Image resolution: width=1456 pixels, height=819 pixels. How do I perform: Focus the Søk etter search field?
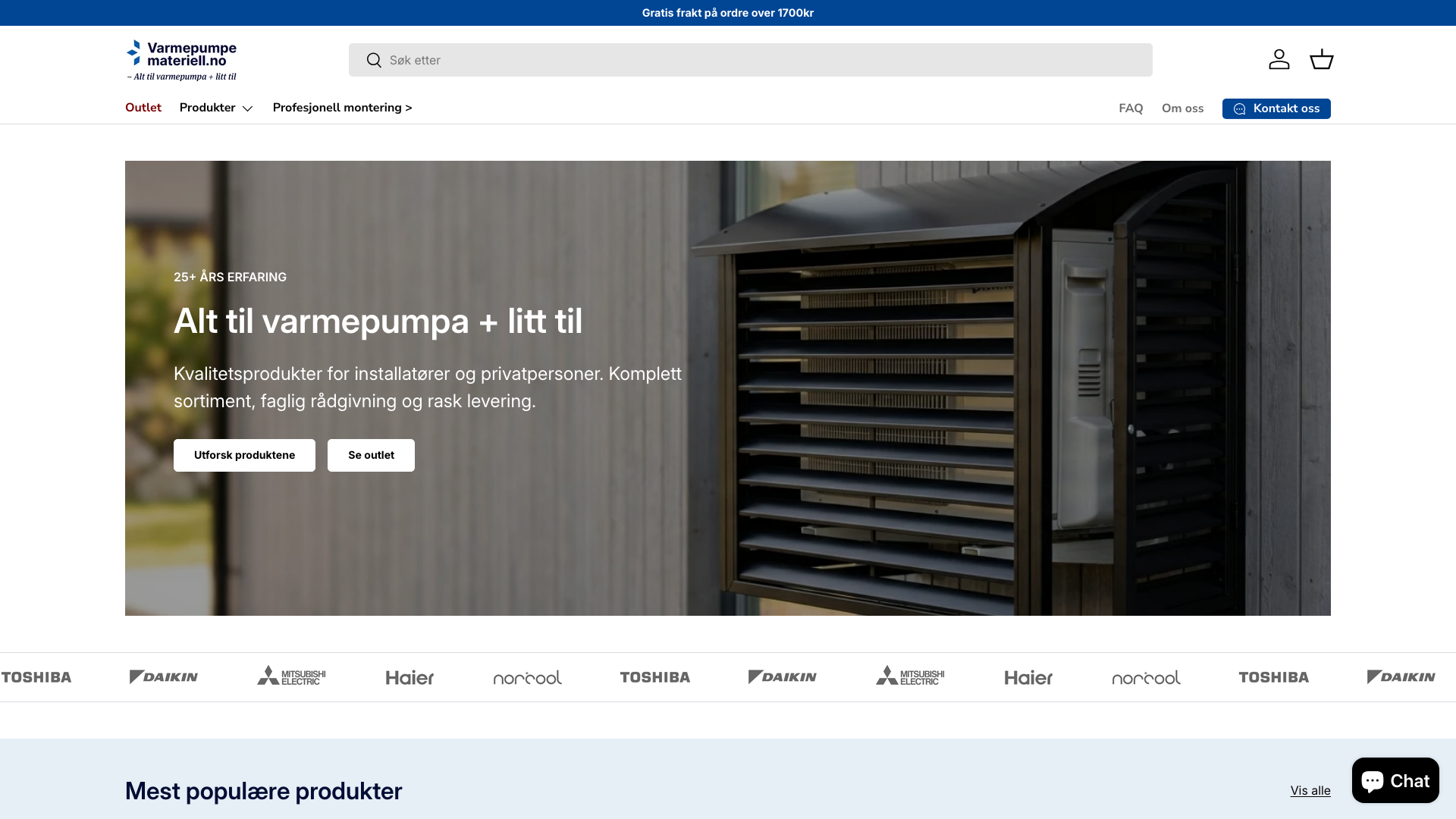click(751, 60)
